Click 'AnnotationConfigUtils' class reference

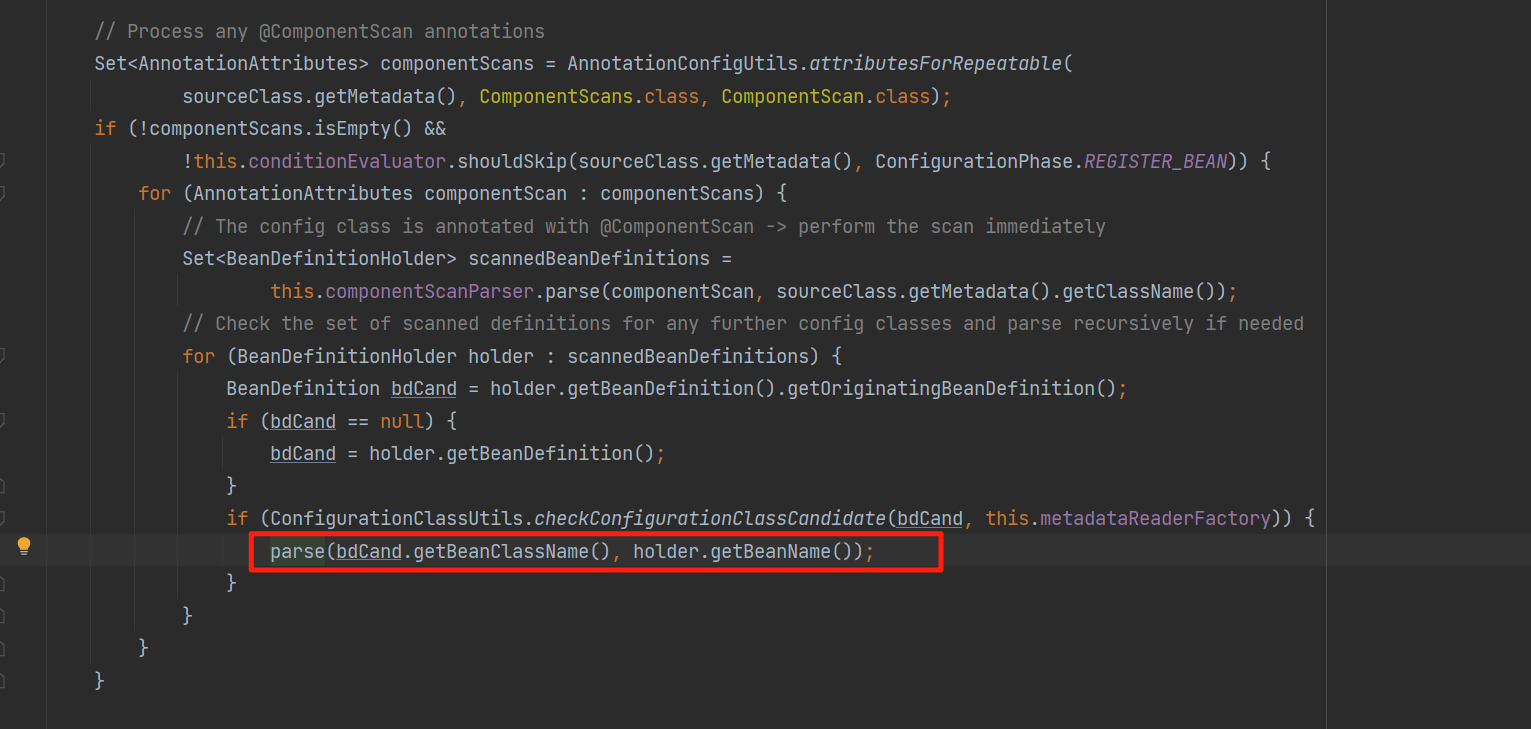(682, 64)
